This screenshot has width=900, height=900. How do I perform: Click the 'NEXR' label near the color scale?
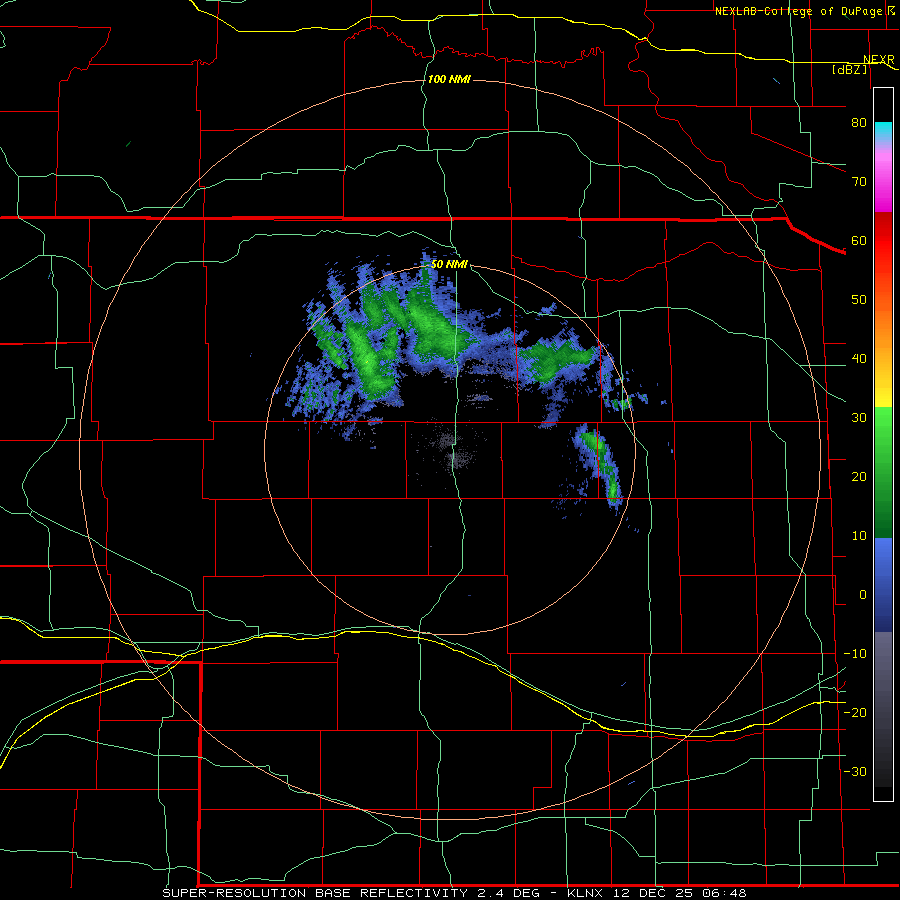pyautogui.click(x=878, y=60)
